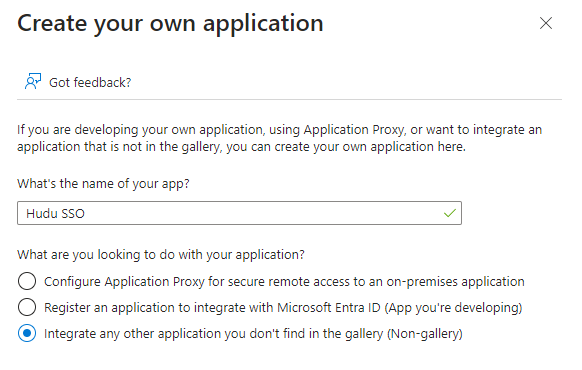582x370 pixels.
Task: Select the Configure Application Proxy radio button
Action: click(27, 281)
